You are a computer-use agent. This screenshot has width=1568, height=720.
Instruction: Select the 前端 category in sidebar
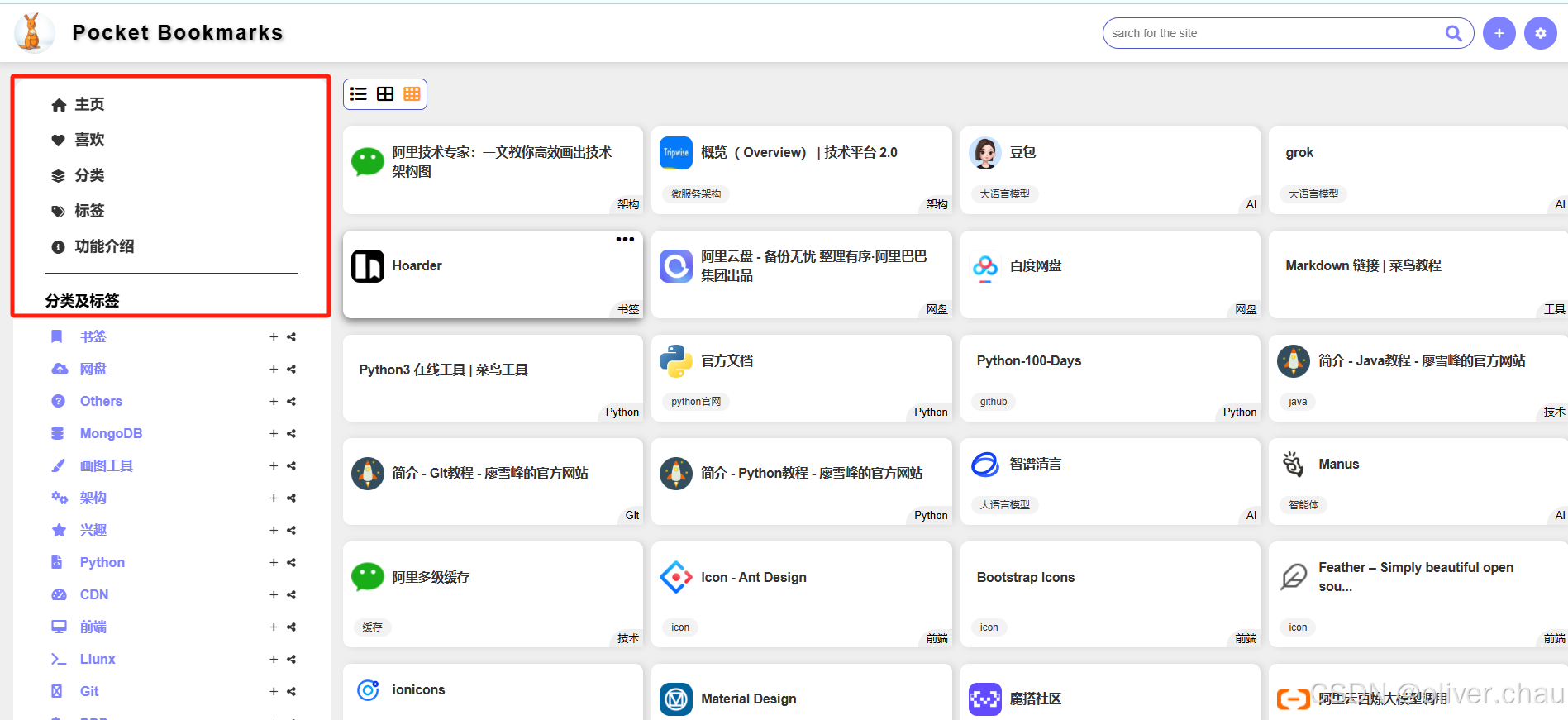click(x=93, y=627)
